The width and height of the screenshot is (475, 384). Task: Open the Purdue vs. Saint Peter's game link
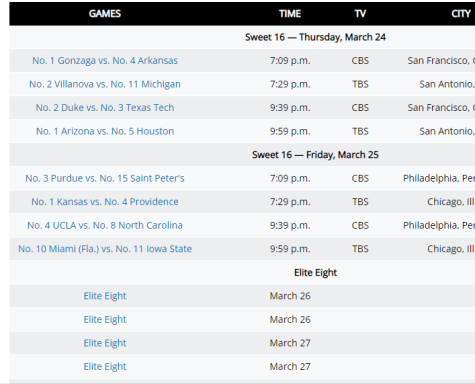105,178
